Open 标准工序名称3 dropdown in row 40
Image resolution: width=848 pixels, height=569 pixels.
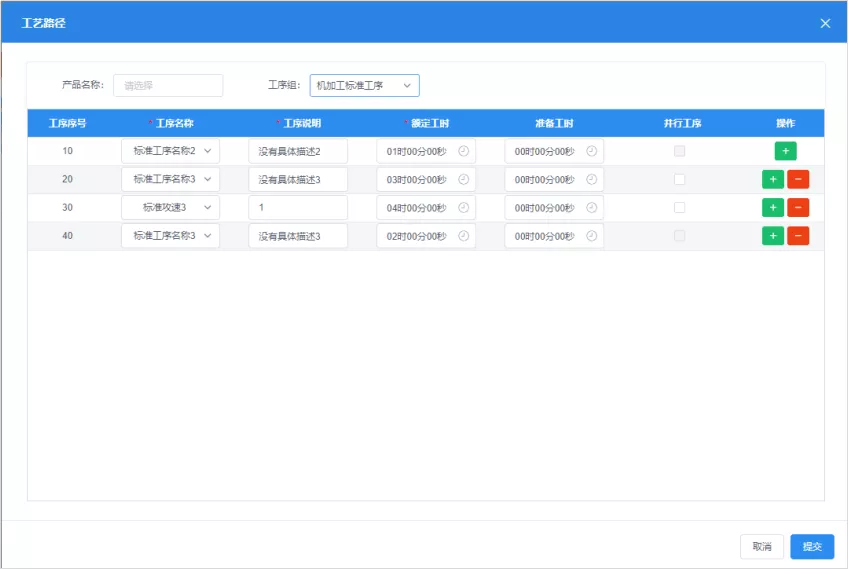click(170, 235)
